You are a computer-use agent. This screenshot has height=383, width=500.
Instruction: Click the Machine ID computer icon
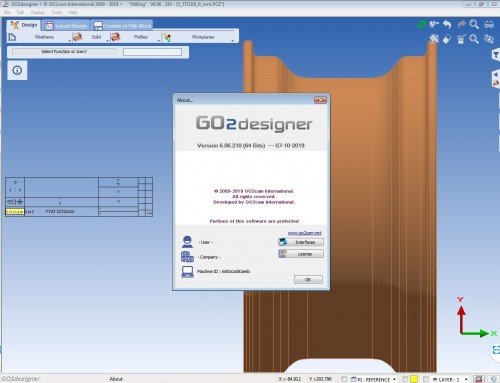coord(187,272)
